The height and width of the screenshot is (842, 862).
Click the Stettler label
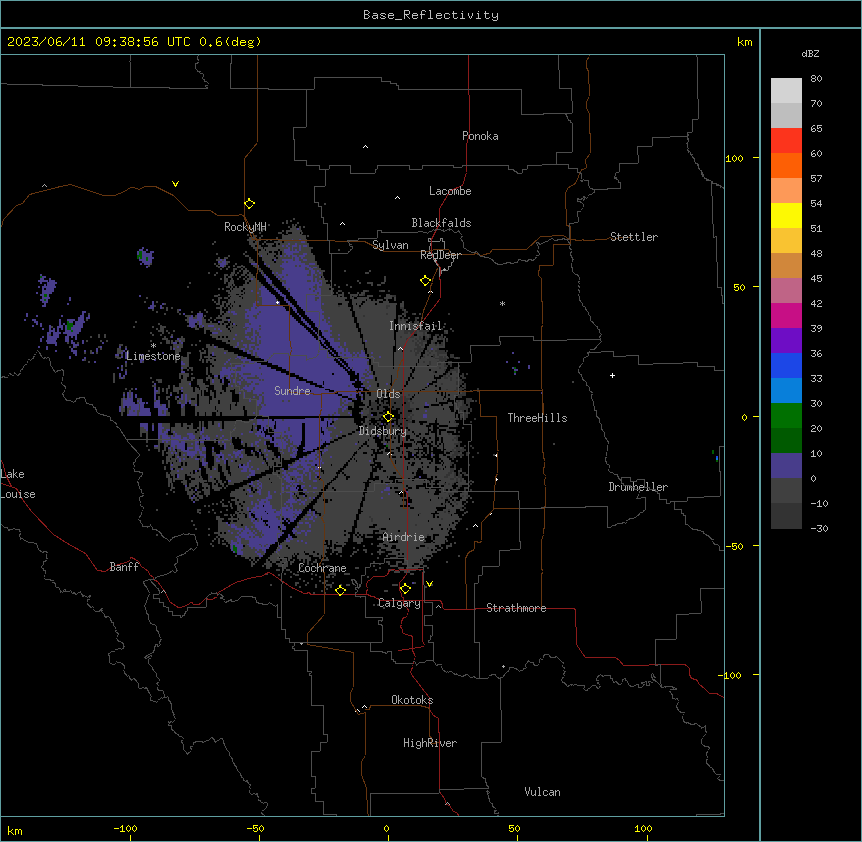pos(634,237)
